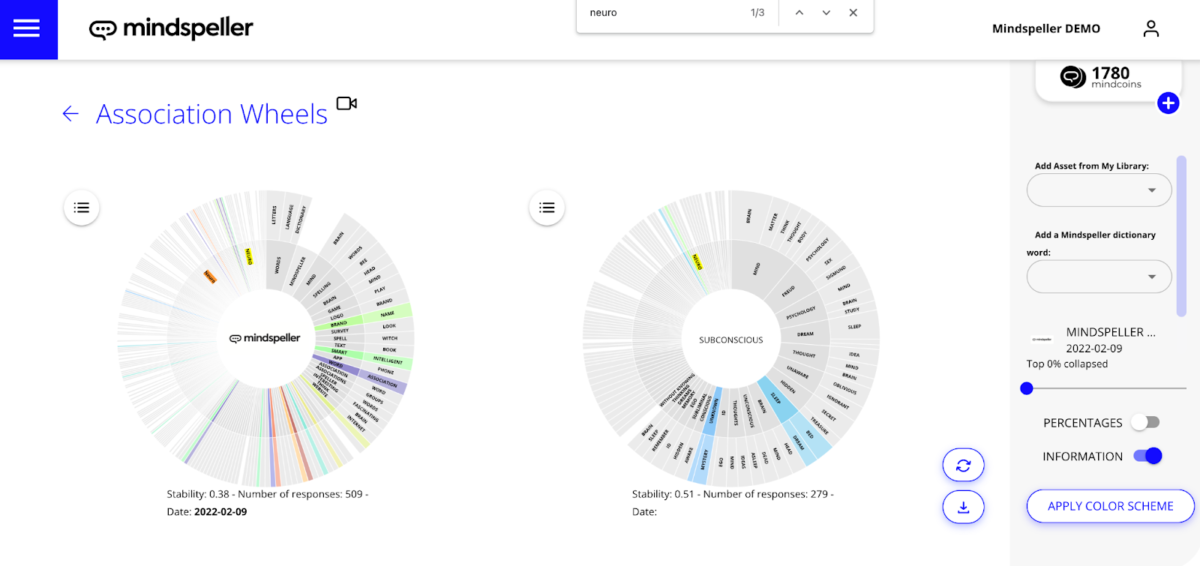
Task: Click the light blue BED segment
Action: 809,433
